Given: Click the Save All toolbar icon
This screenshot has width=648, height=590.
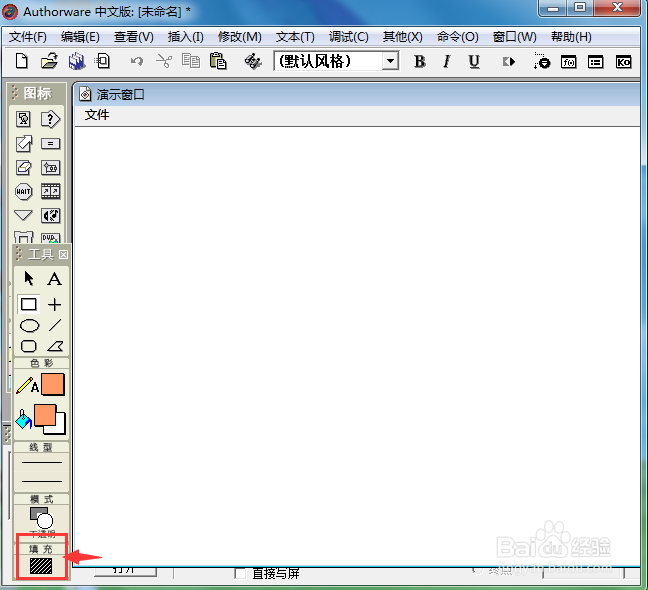Looking at the screenshot, I should (77, 61).
